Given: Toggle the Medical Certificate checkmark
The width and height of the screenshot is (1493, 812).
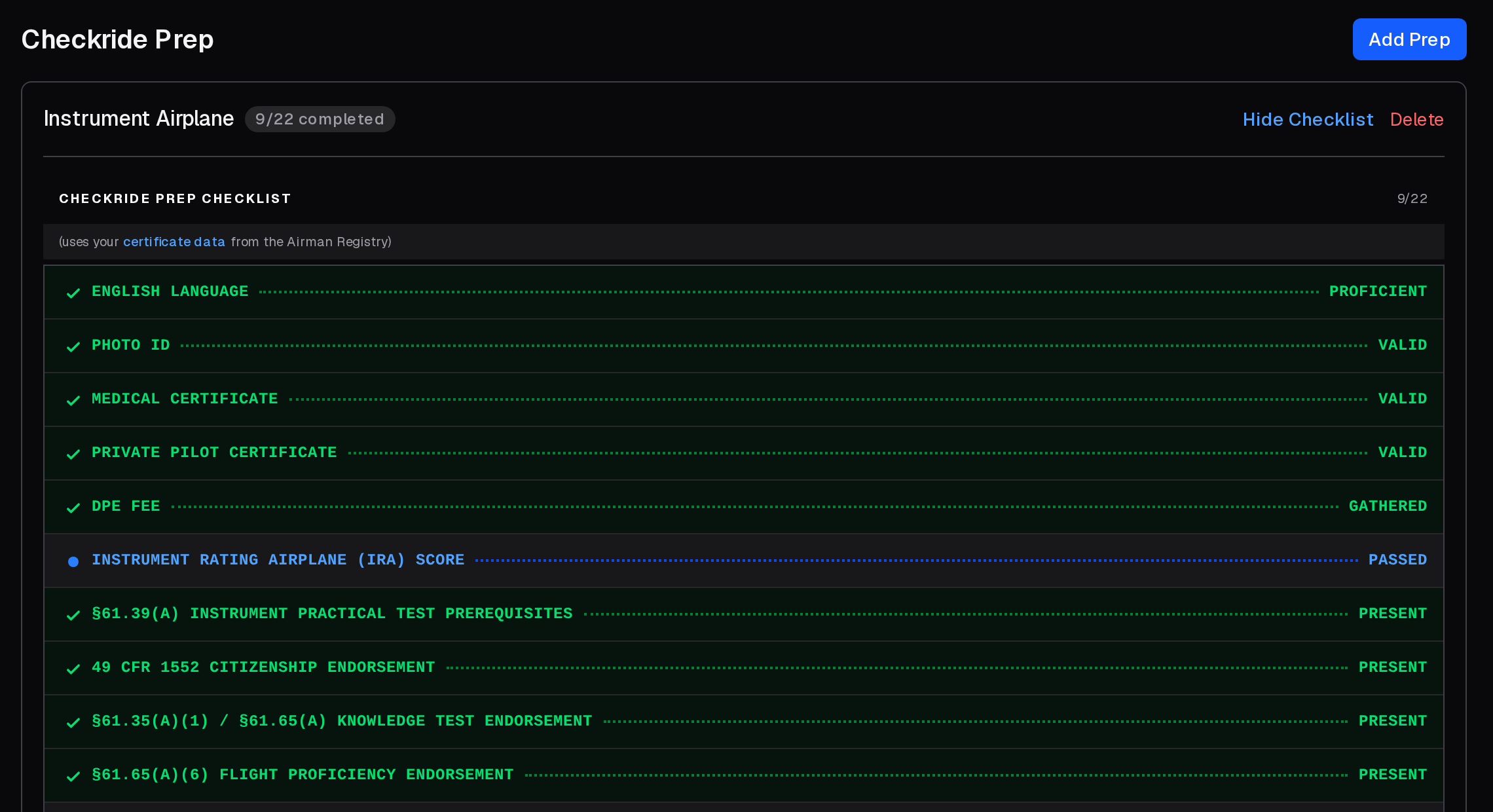Looking at the screenshot, I should coord(73,400).
